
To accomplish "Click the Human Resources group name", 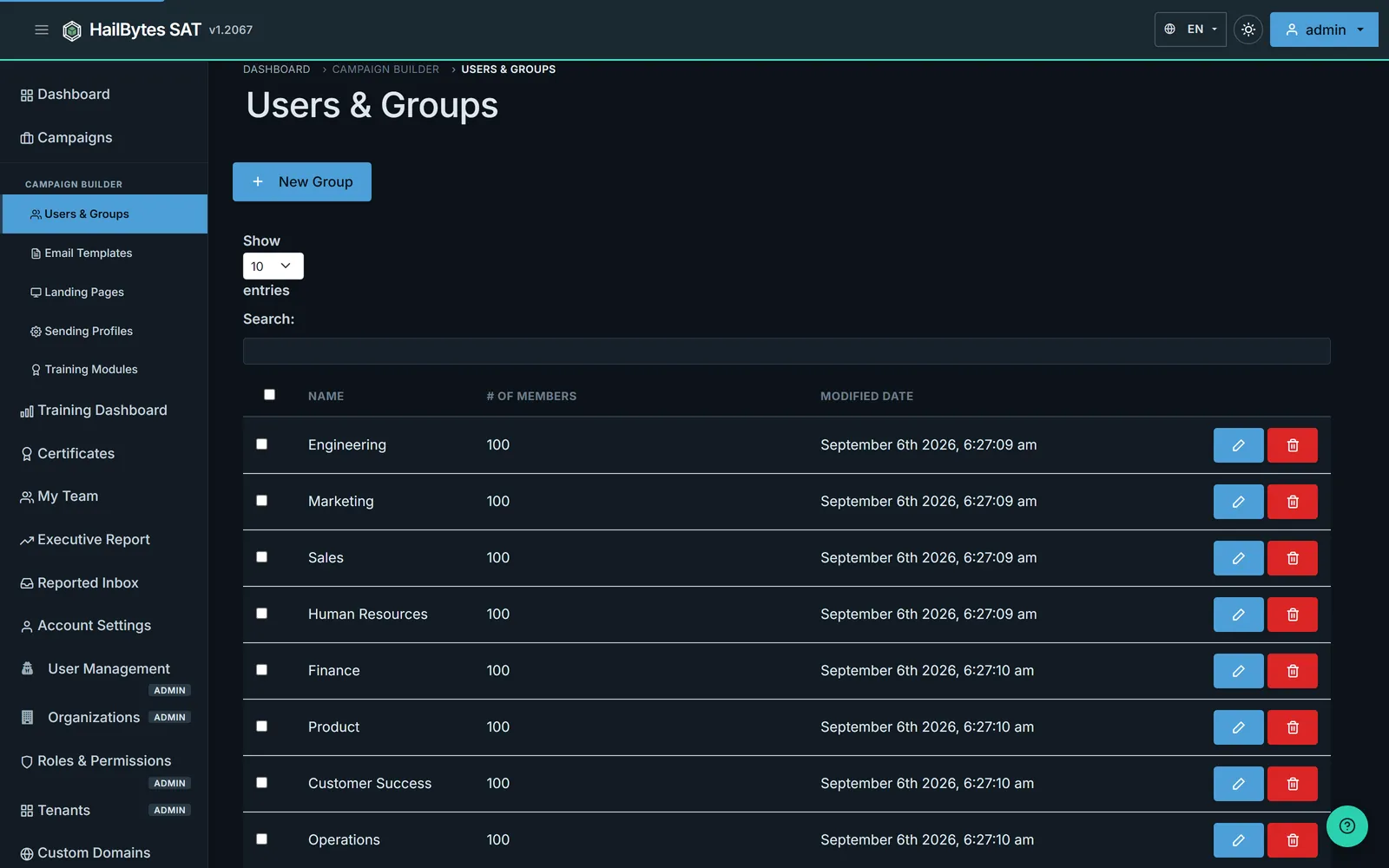I will [368, 615].
